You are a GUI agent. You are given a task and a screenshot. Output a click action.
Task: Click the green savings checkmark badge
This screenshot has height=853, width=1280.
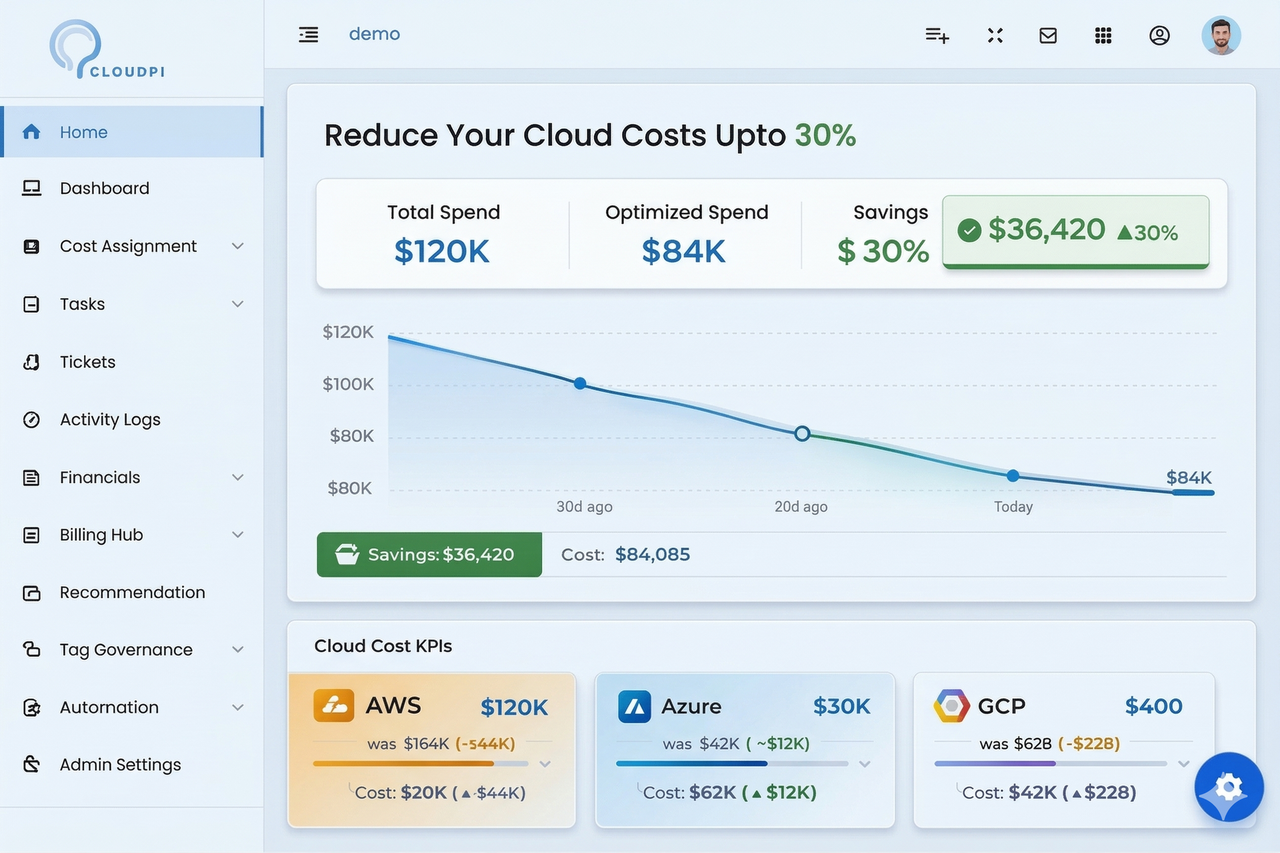click(969, 229)
